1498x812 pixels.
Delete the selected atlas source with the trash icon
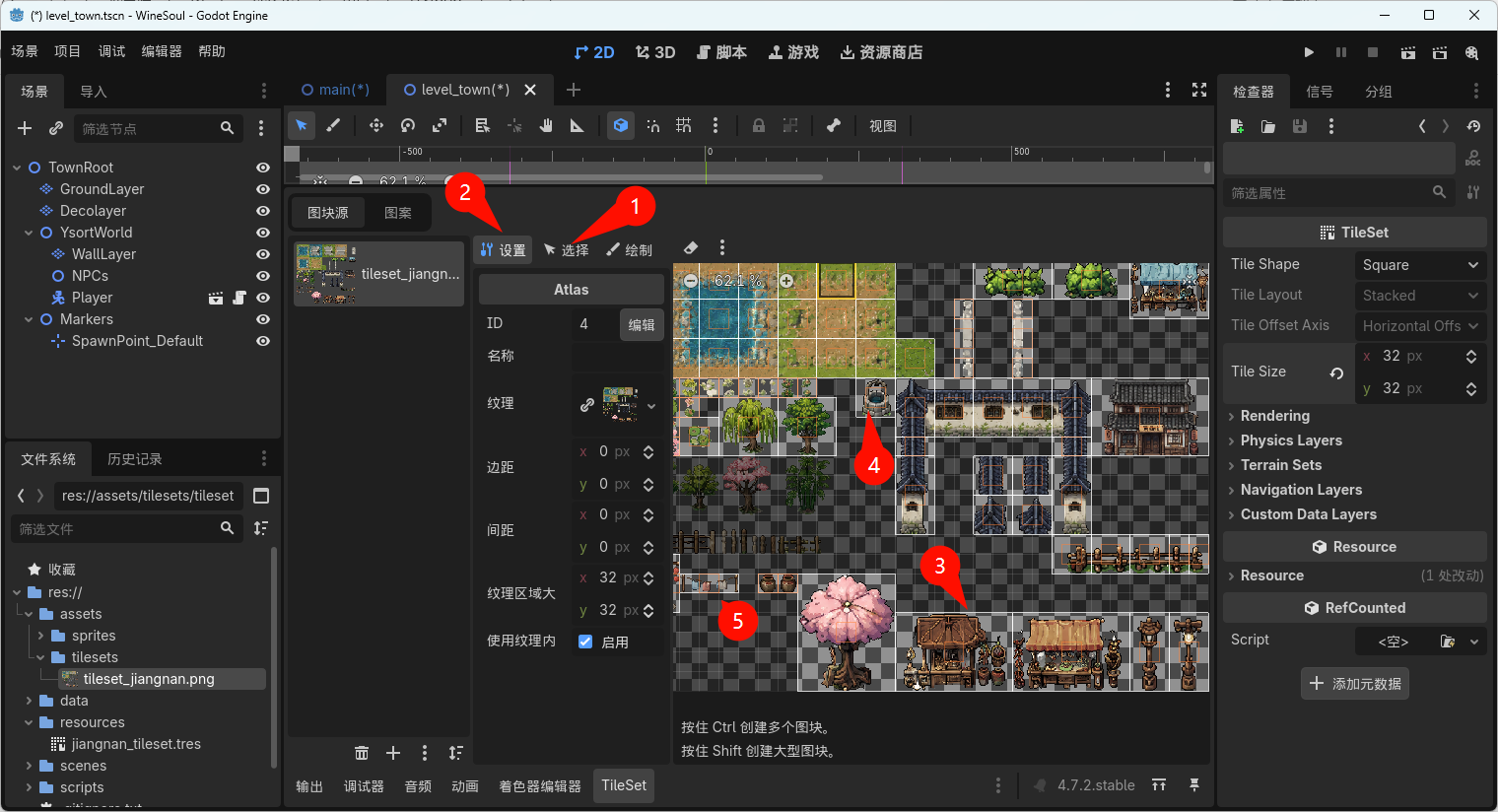(362, 753)
